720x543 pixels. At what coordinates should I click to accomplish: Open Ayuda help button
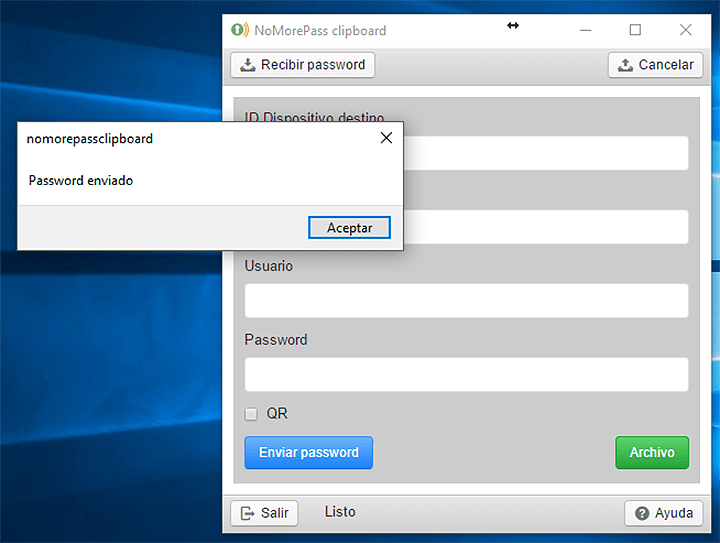[664, 513]
